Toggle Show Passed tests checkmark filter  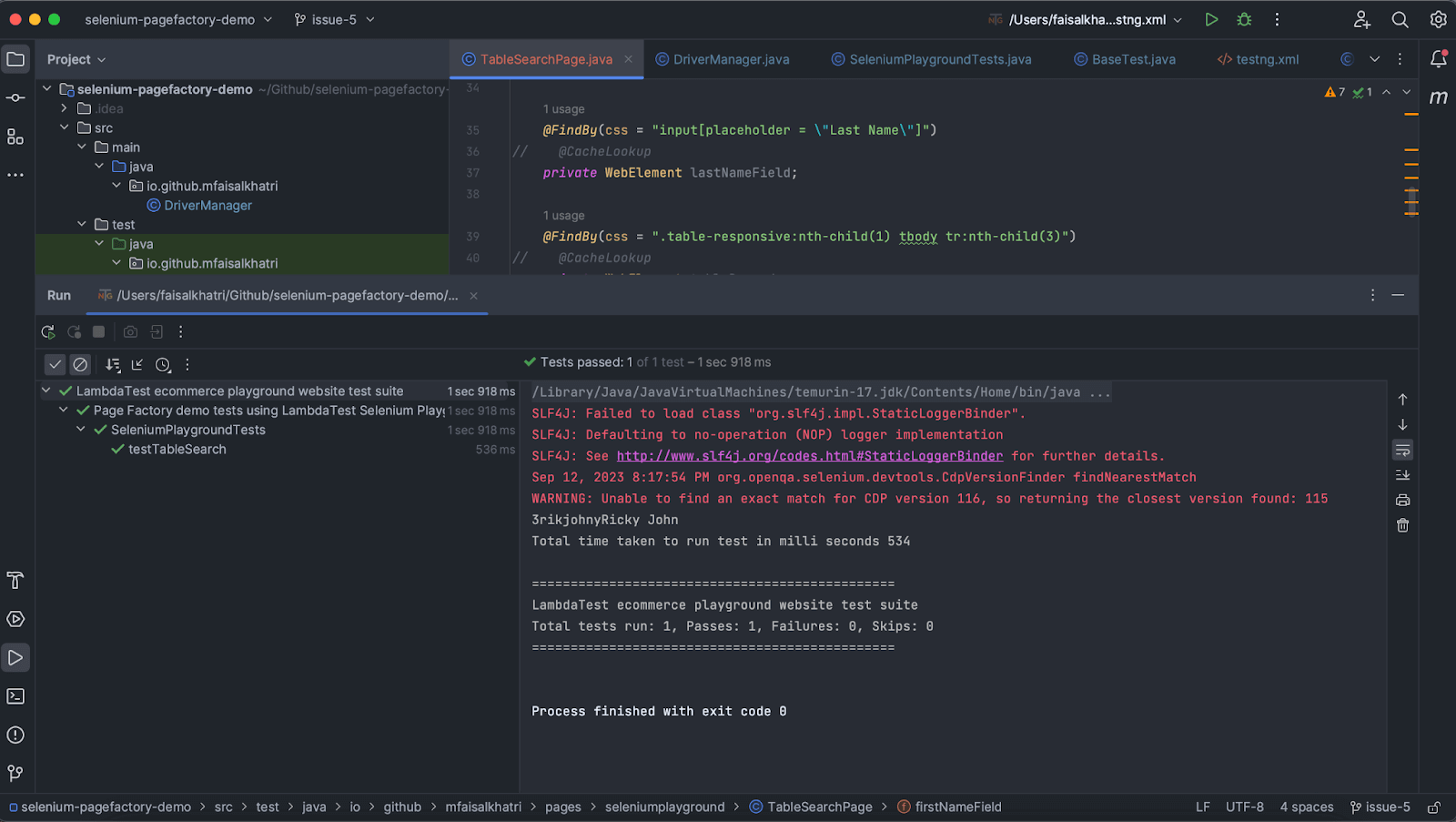click(x=56, y=365)
